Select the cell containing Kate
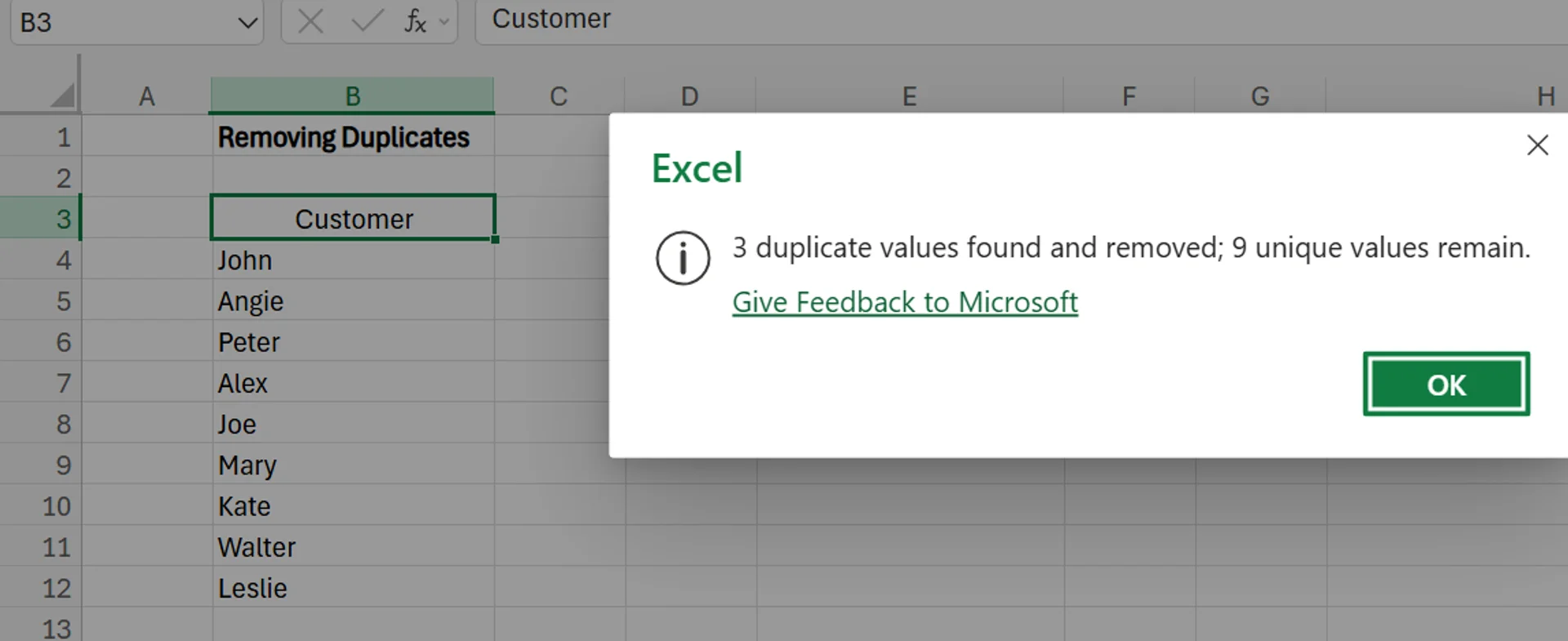 pos(353,505)
